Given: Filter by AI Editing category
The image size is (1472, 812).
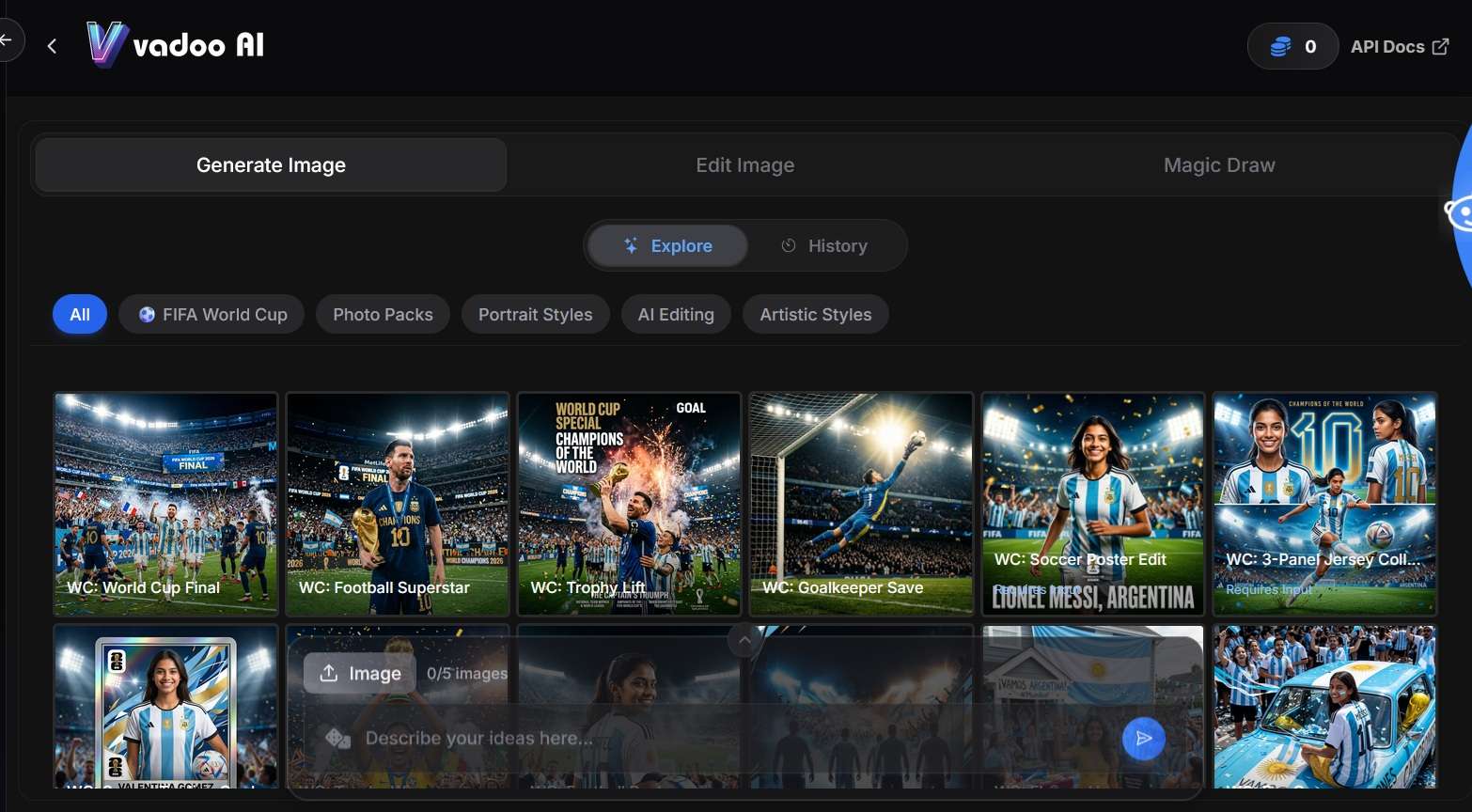Looking at the screenshot, I should tap(676, 315).
